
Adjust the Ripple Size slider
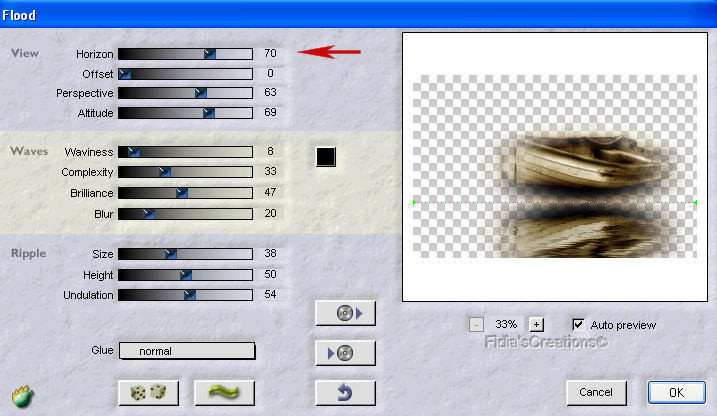point(185,254)
